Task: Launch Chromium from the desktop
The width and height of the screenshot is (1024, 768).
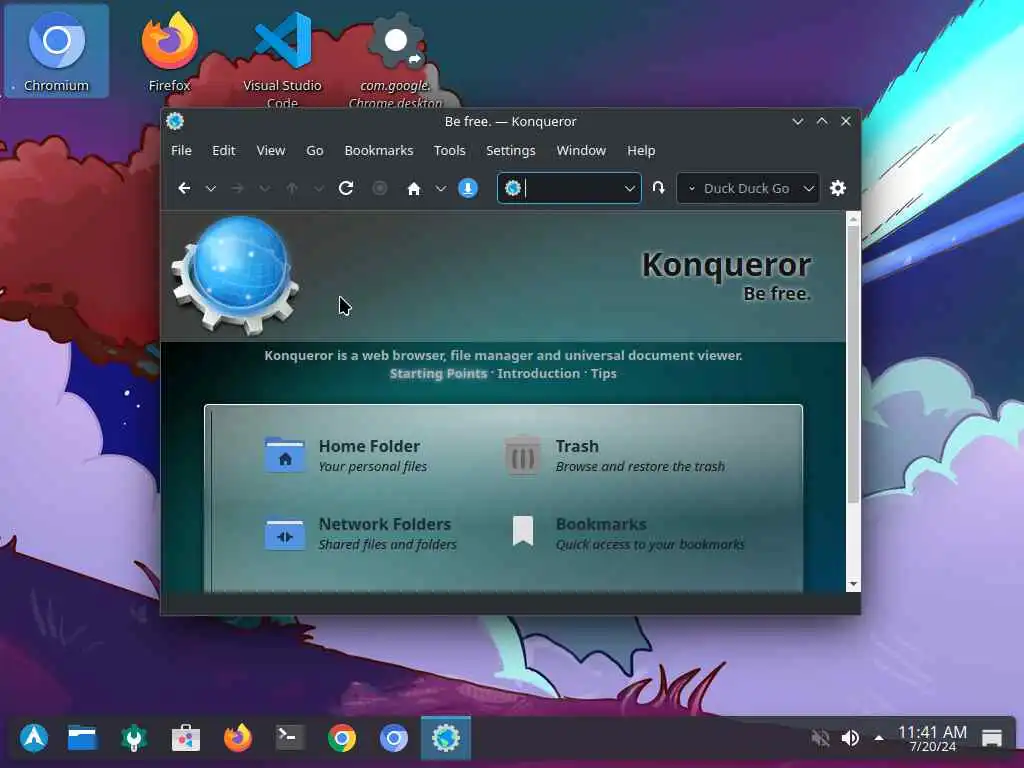Action: (x=56, y=52)
